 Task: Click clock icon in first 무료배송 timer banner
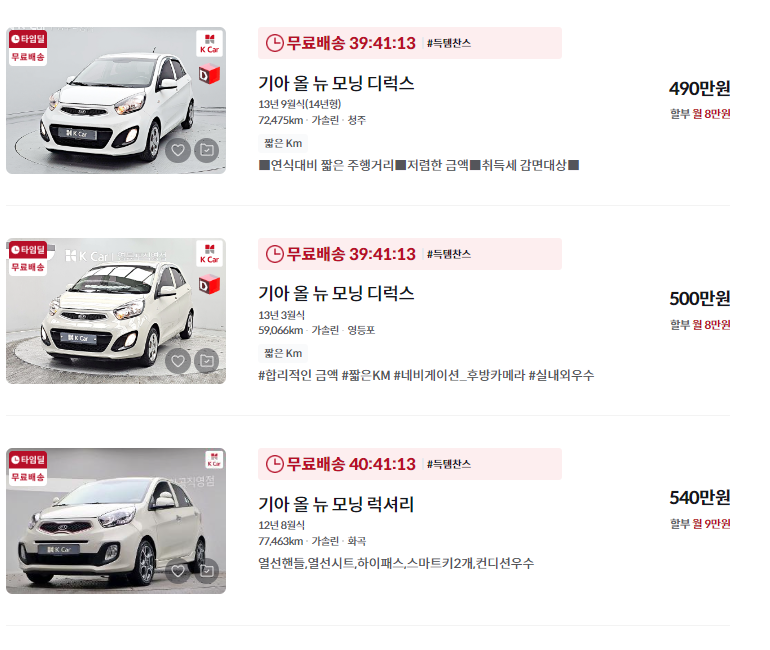coord(275,43)
